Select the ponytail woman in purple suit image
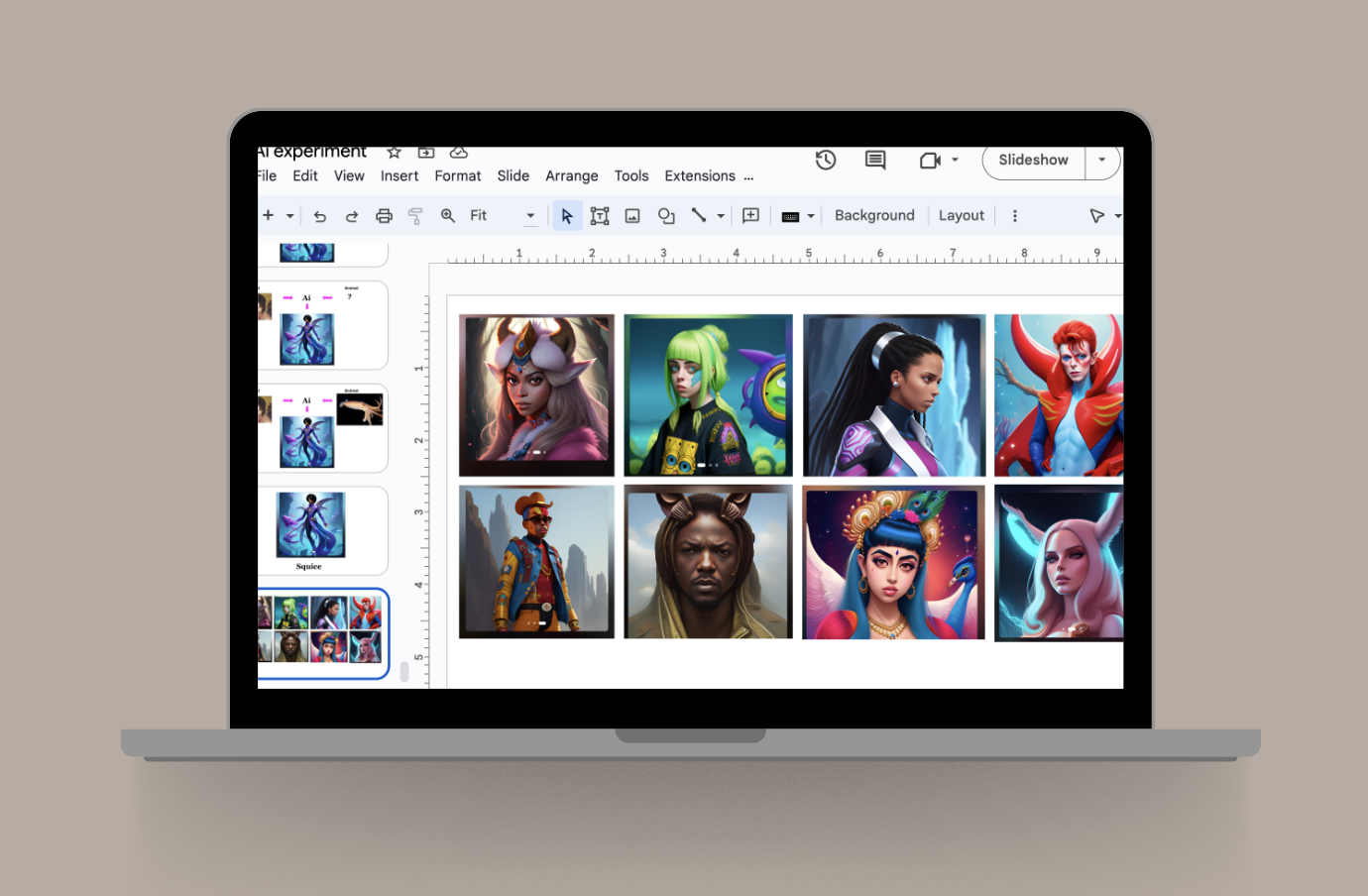1368x896 pixels. 894,395
